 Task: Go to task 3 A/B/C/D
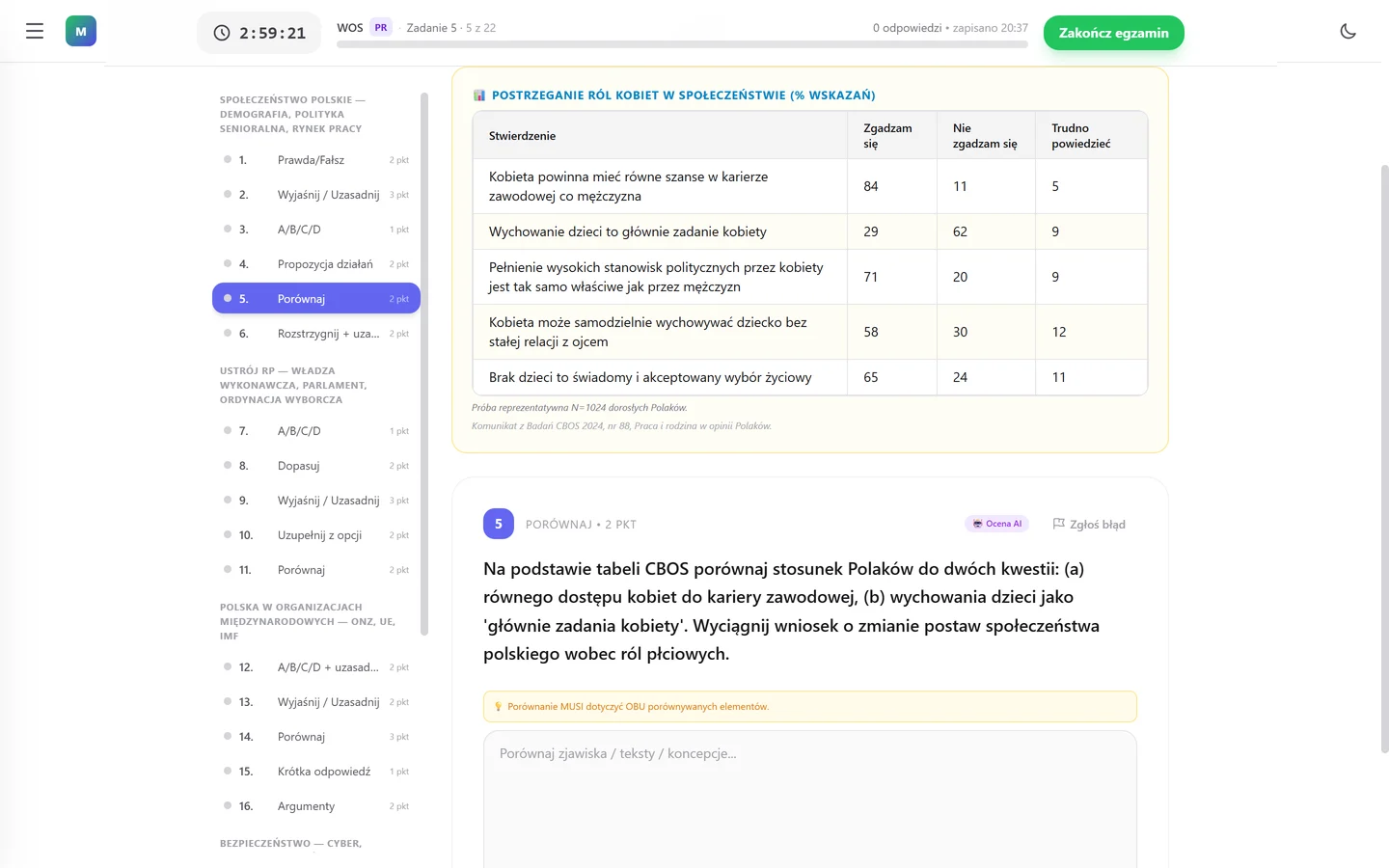(x=316, y=230)
